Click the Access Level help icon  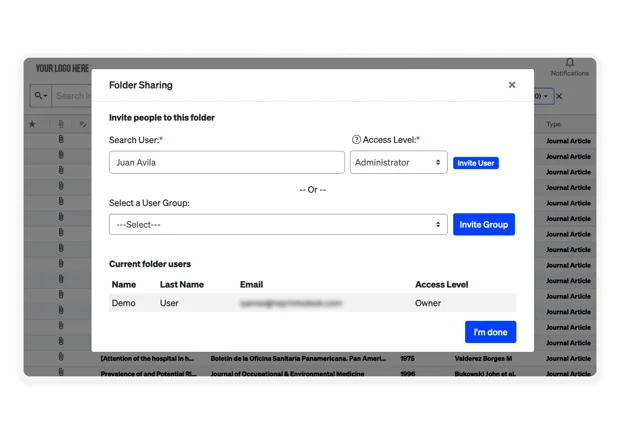click(x=356, y=140)
